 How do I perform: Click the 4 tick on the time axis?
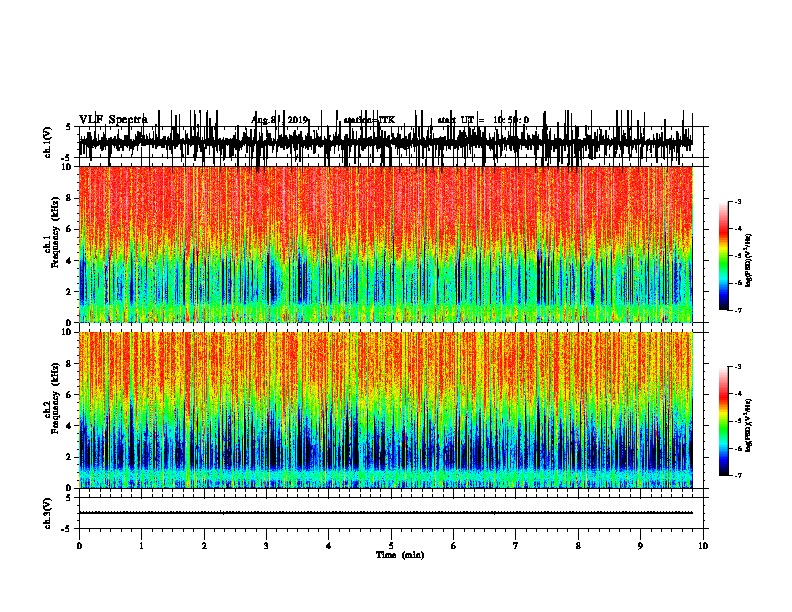pos(329,545)
